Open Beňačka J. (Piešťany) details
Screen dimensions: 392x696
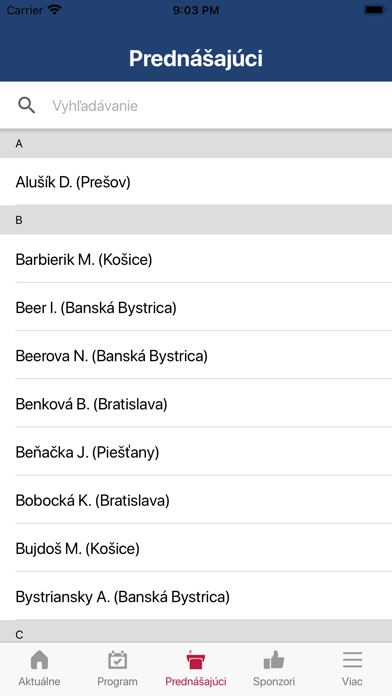coord(196,452)
